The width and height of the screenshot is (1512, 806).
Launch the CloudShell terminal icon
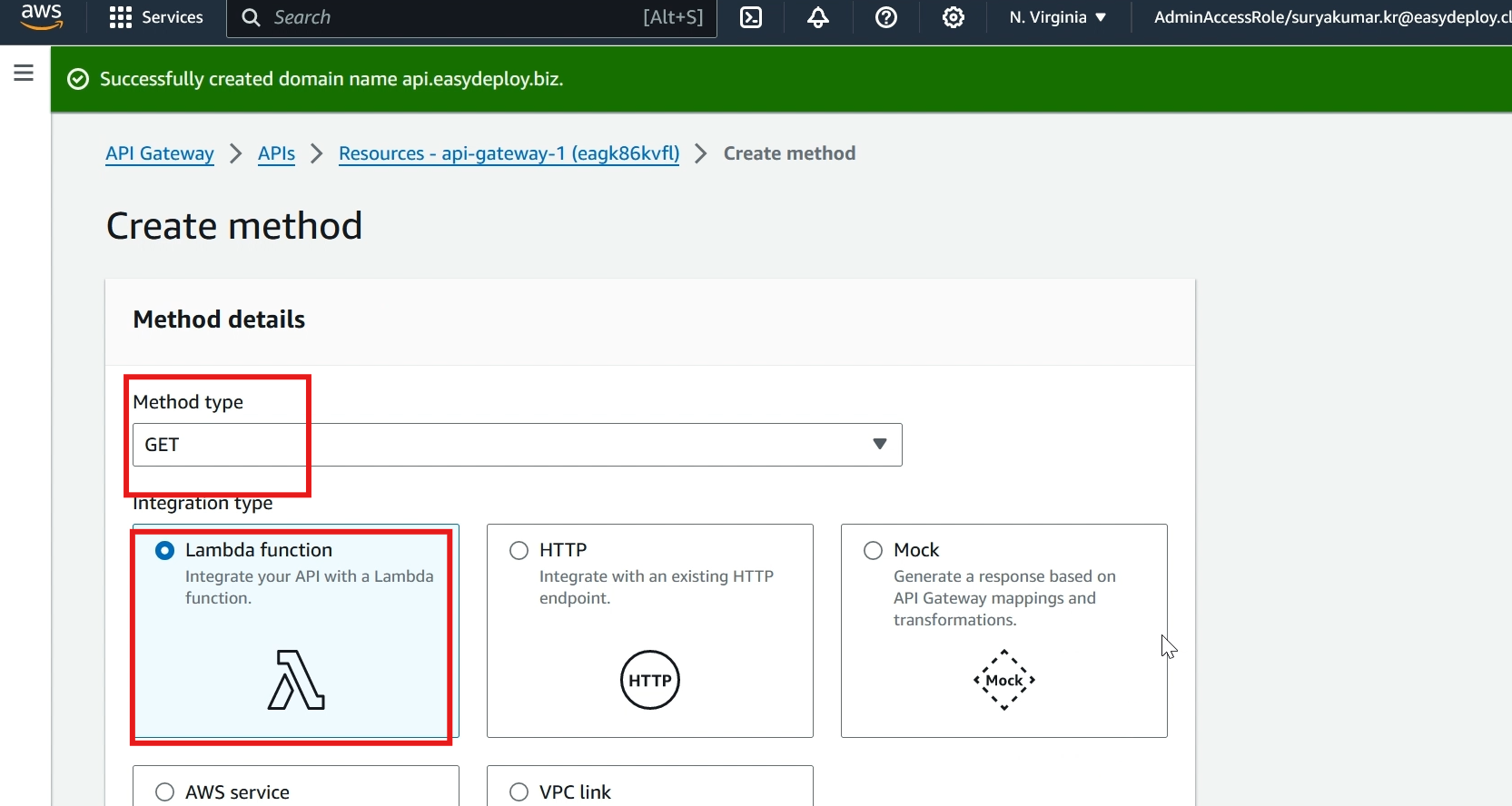[751, 17]
